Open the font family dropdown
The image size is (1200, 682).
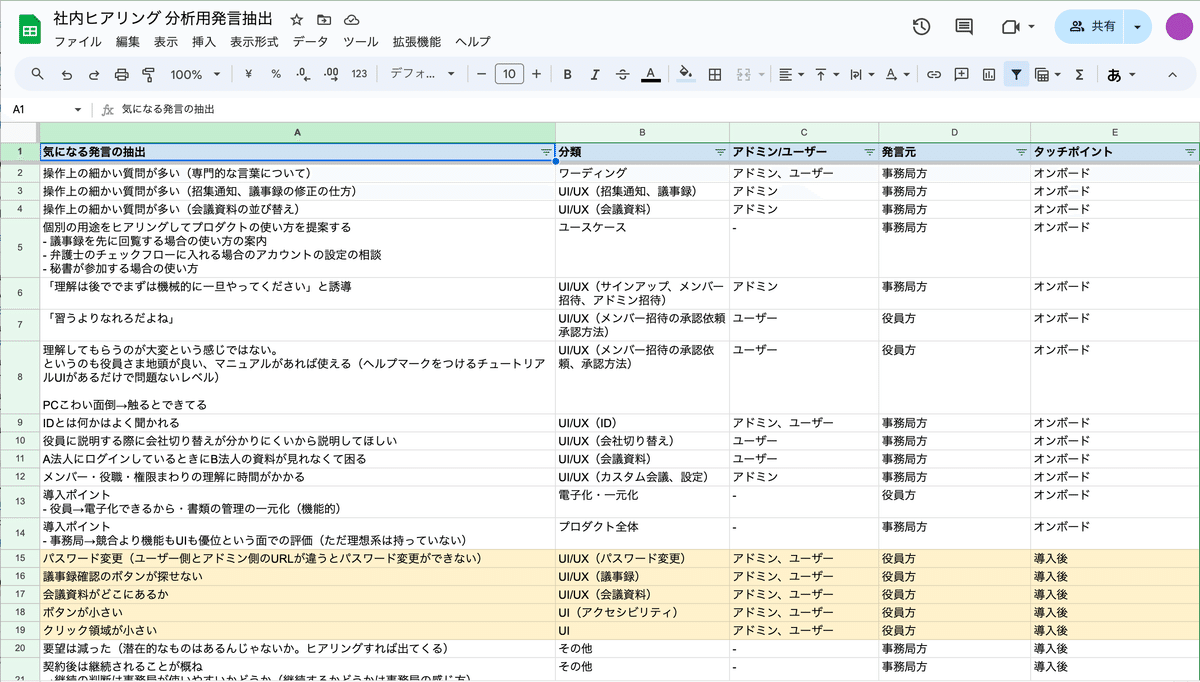click(x=422, y=74)
